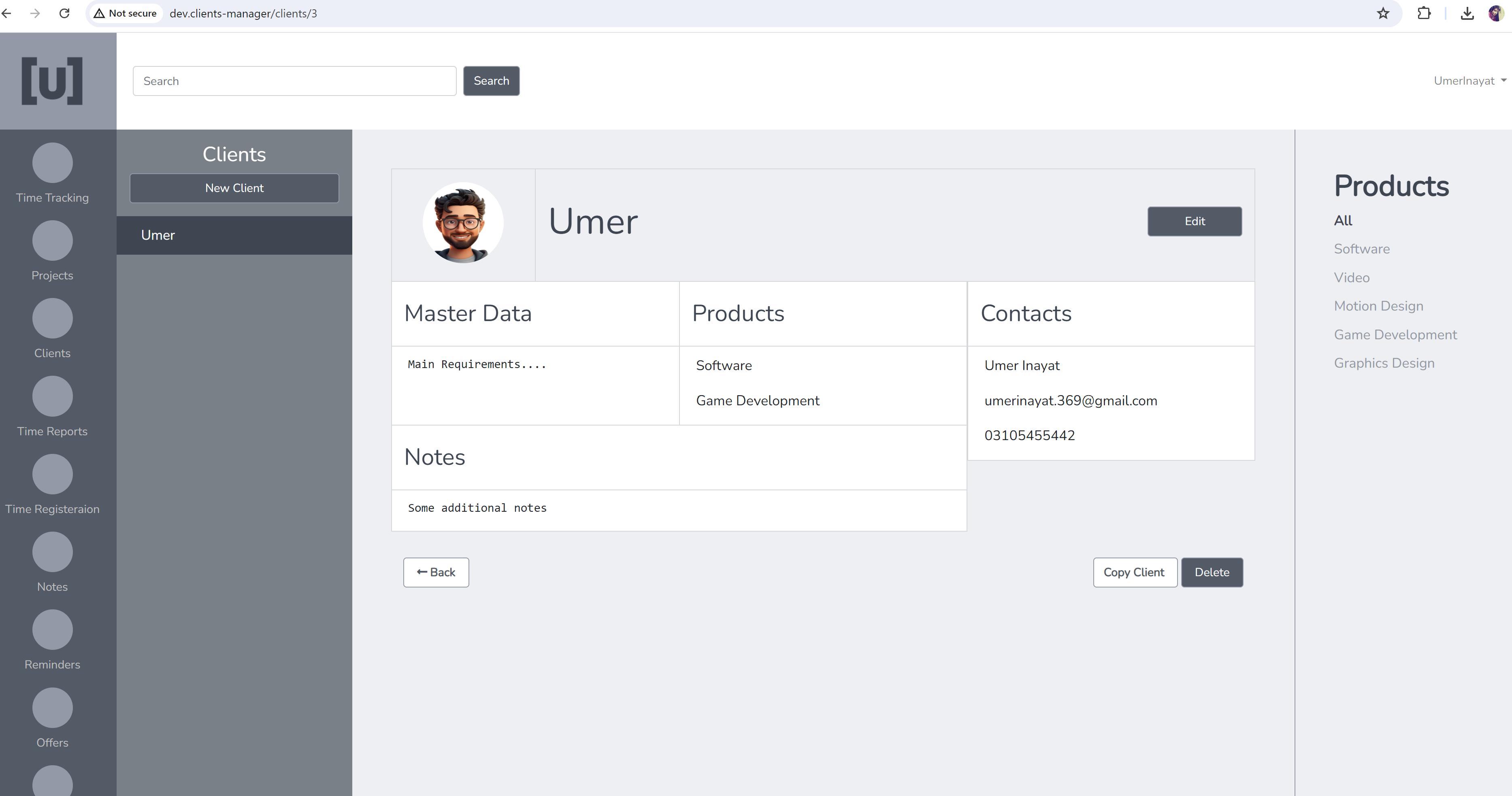Click Umer's profile picture
The width and height of the screenshot is (1512, 796).
(x=462, y=222)
